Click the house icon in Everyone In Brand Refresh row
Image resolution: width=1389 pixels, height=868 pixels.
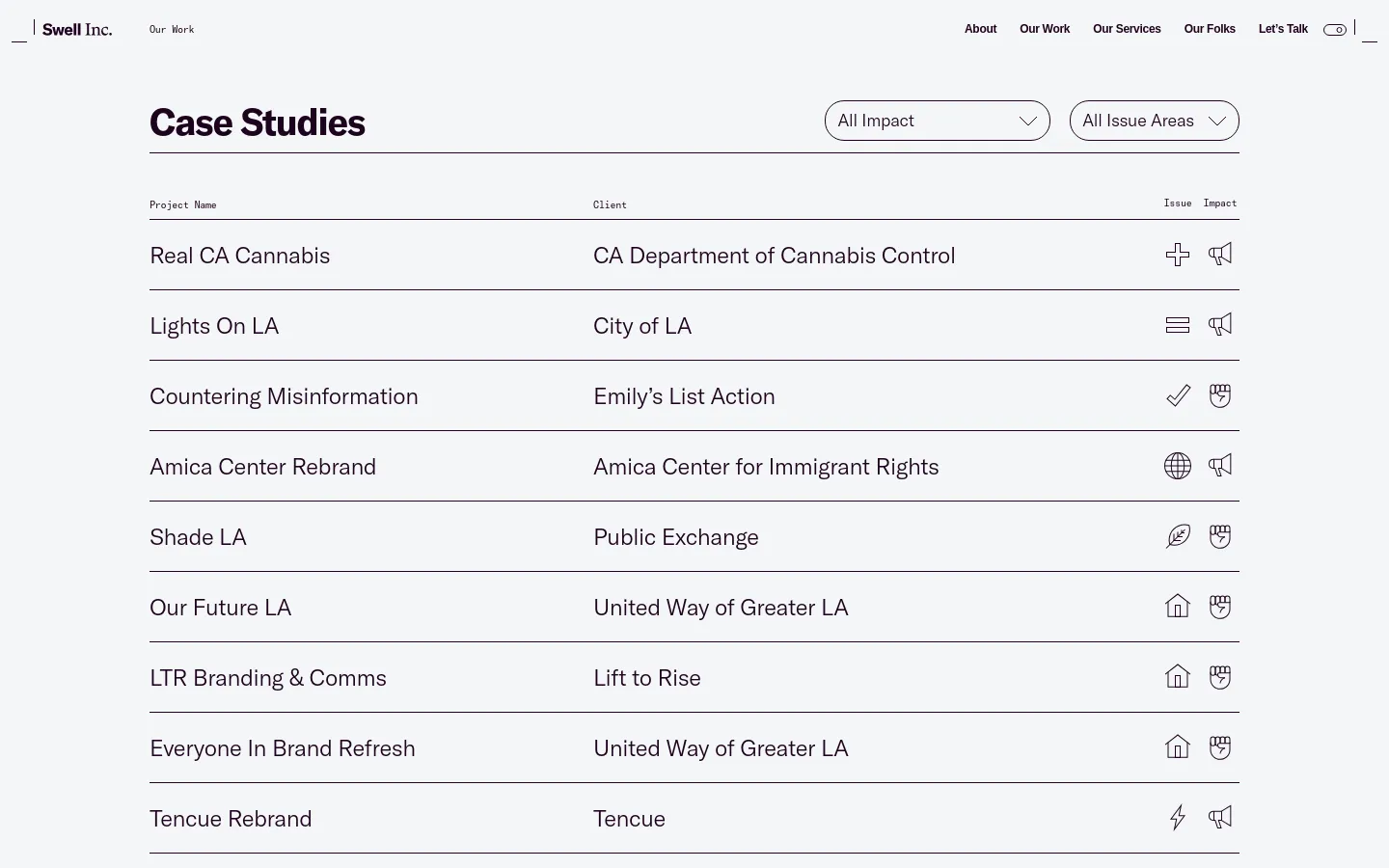(x=1178, y=746)
